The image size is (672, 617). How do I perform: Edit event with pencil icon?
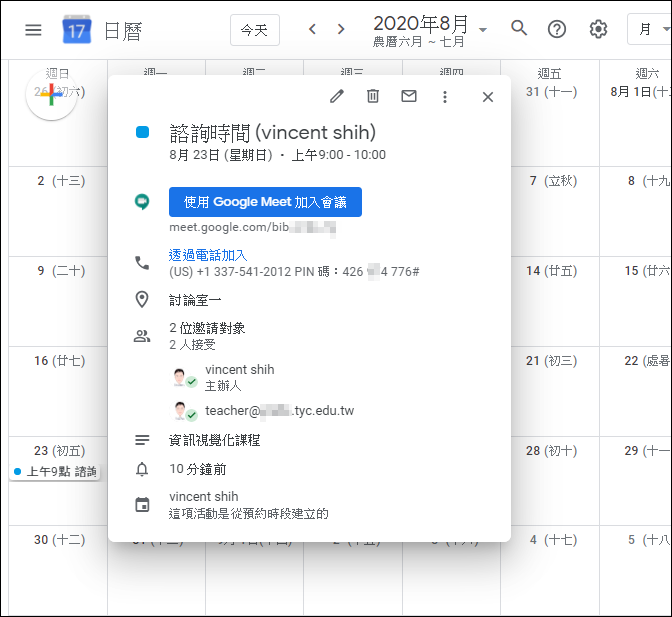[x=337, y=96]
